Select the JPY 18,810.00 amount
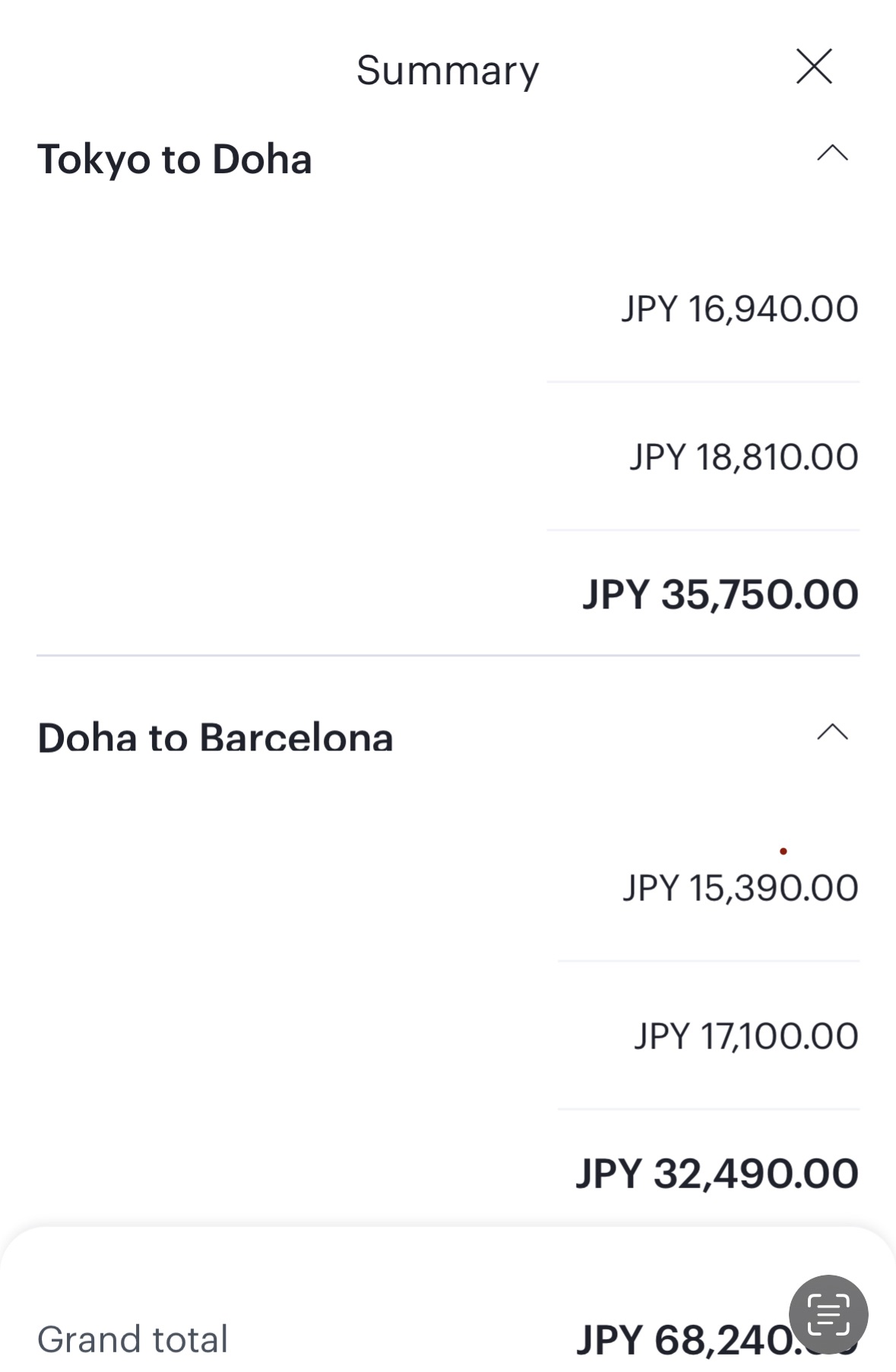Image resolution: width=896 pixels, height=1372 pixels. pyautogui.click(x=743, y=457)
